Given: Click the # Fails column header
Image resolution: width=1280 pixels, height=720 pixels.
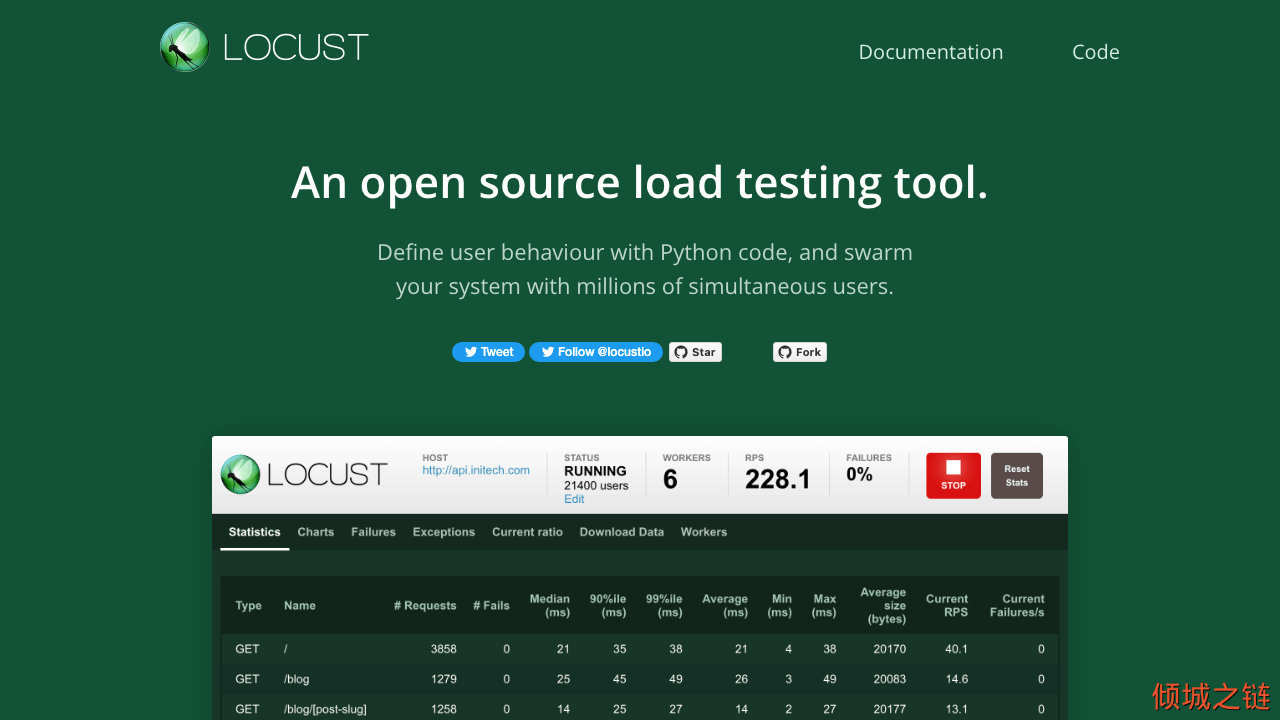Looking at the screenshot, I should pos(491,605).
